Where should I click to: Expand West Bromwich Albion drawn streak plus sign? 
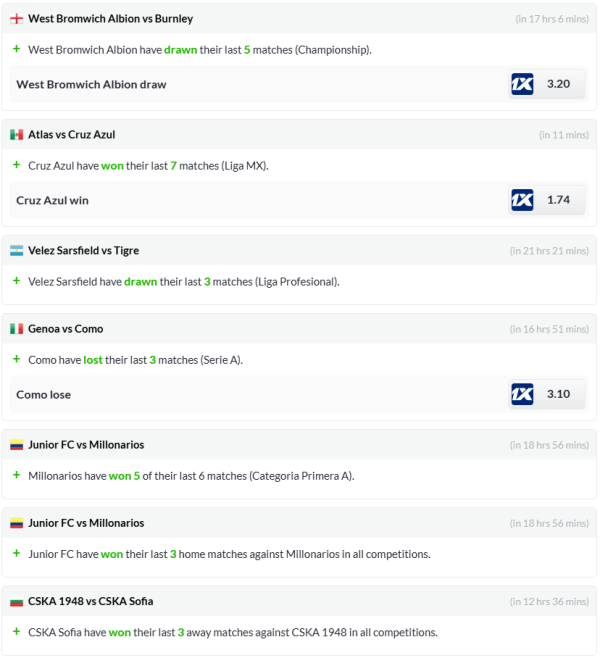click(16, 49)
